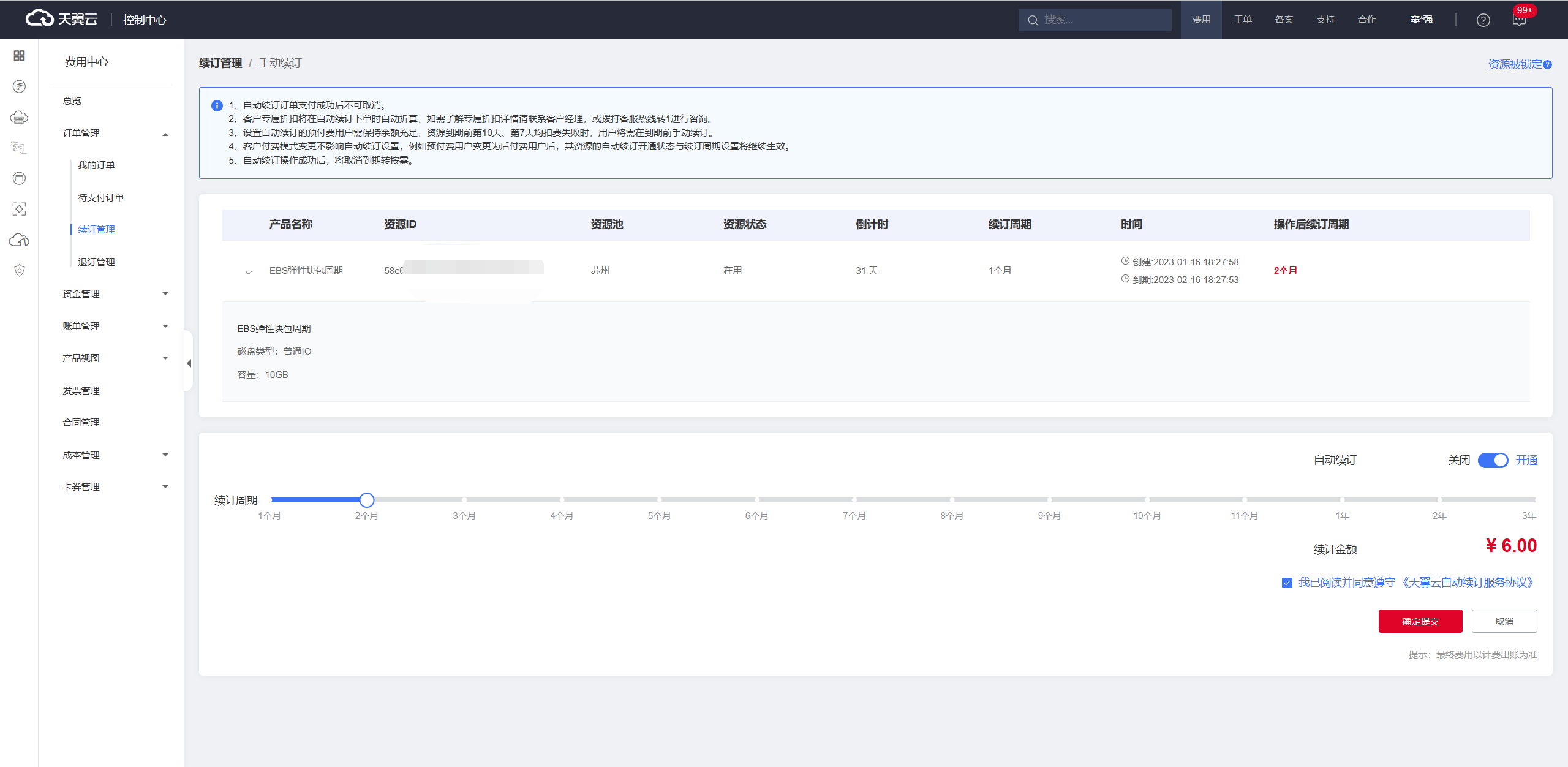Switch to the 工单 top navigation item

[x=1242, y=20]
